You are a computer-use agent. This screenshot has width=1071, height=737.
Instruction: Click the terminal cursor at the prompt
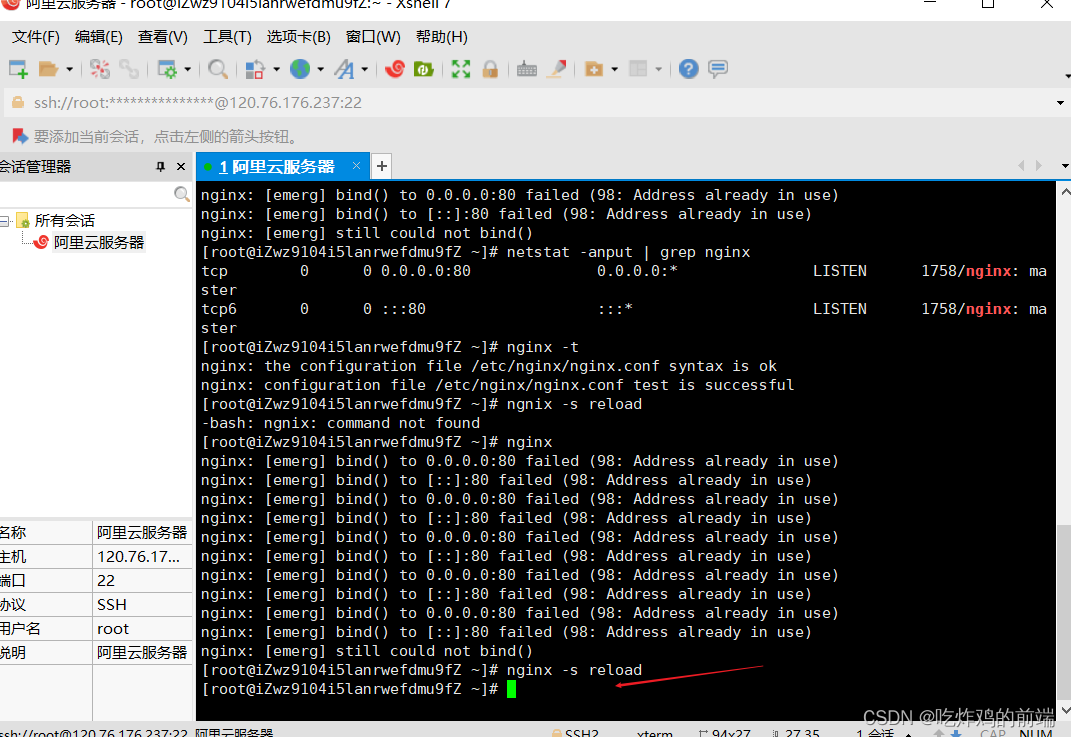[x=512, y=689]
